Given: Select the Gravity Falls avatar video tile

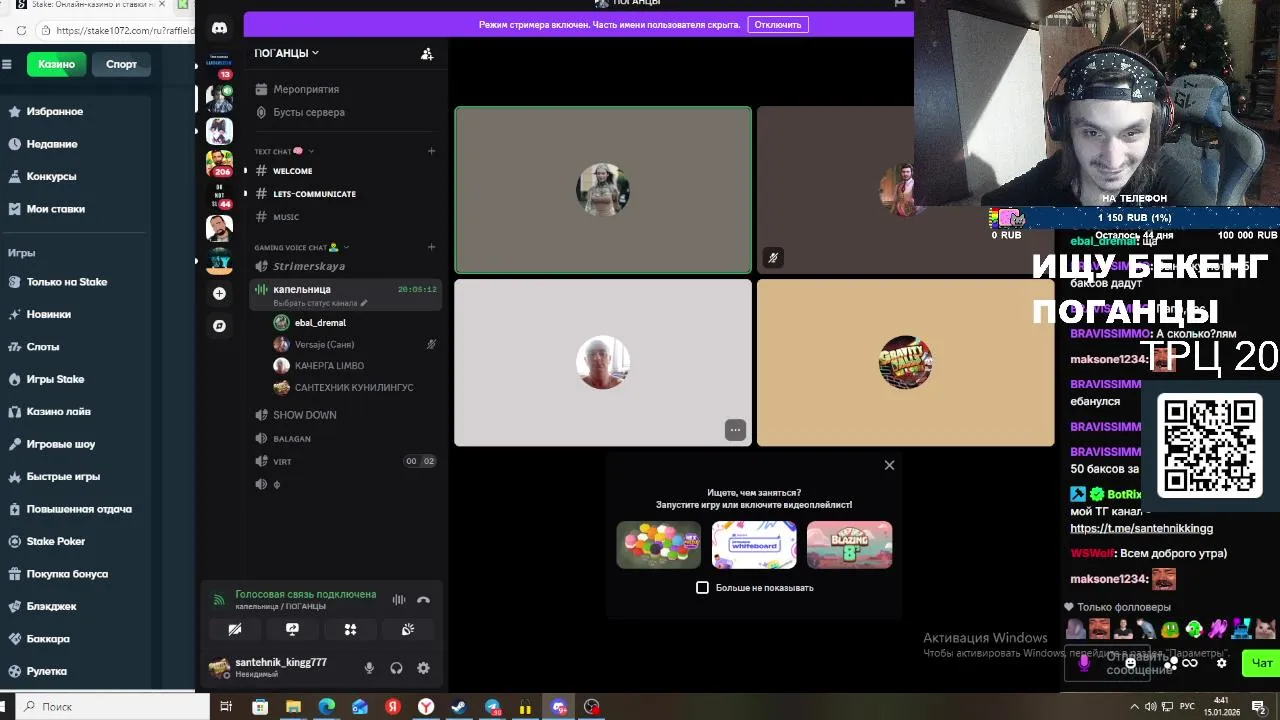Looking at the screenshot, I should 905,362.
